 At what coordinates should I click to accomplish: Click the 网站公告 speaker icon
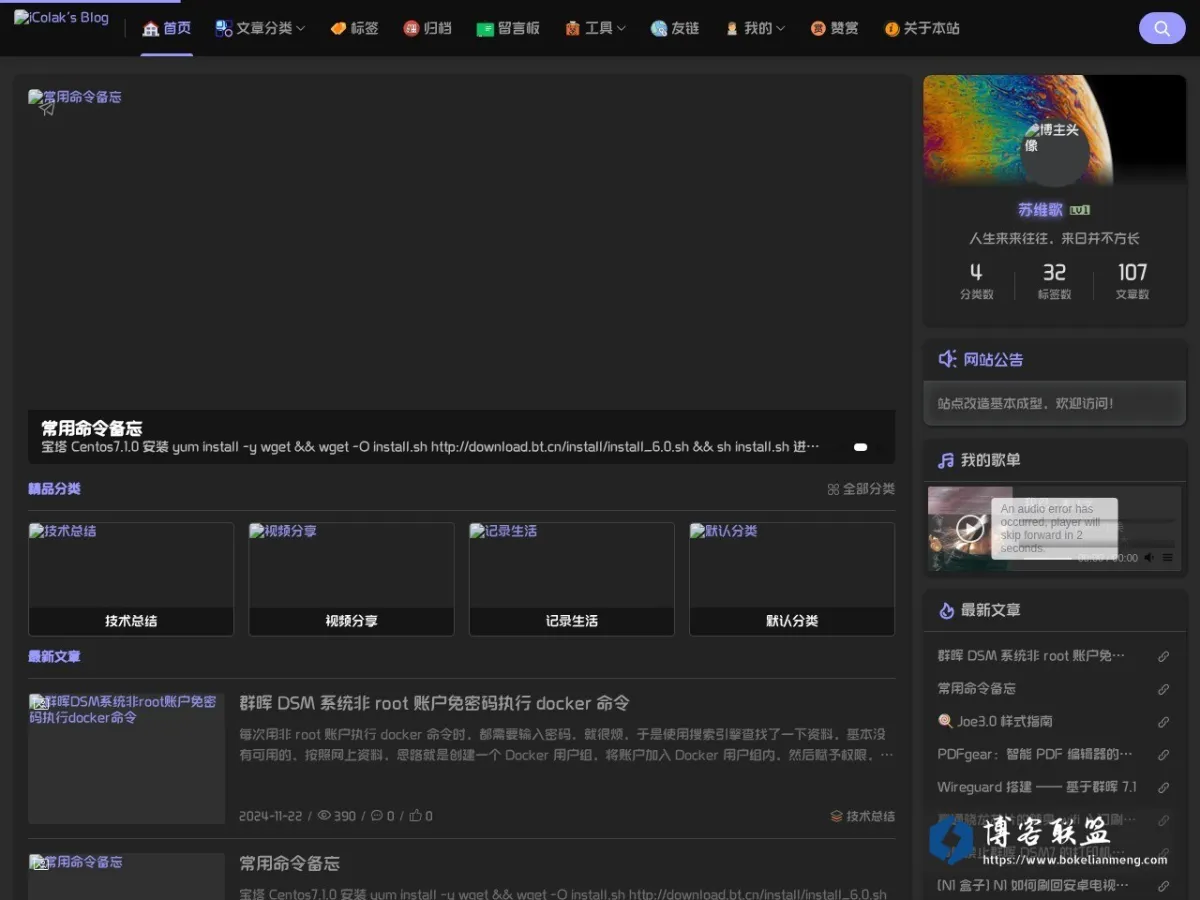(947, 359)
